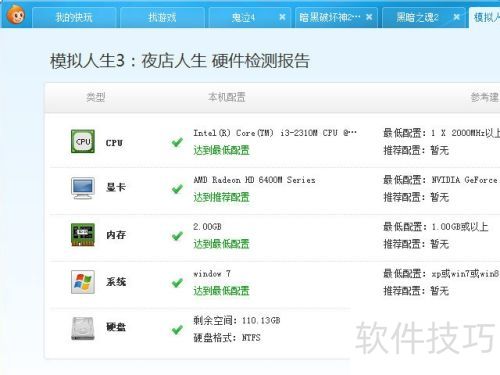Image resolution: width=500 pixels, height=375 pixels.
Task: Click 推荐配置: 暂无 in 内存 row
Action: 416,244
